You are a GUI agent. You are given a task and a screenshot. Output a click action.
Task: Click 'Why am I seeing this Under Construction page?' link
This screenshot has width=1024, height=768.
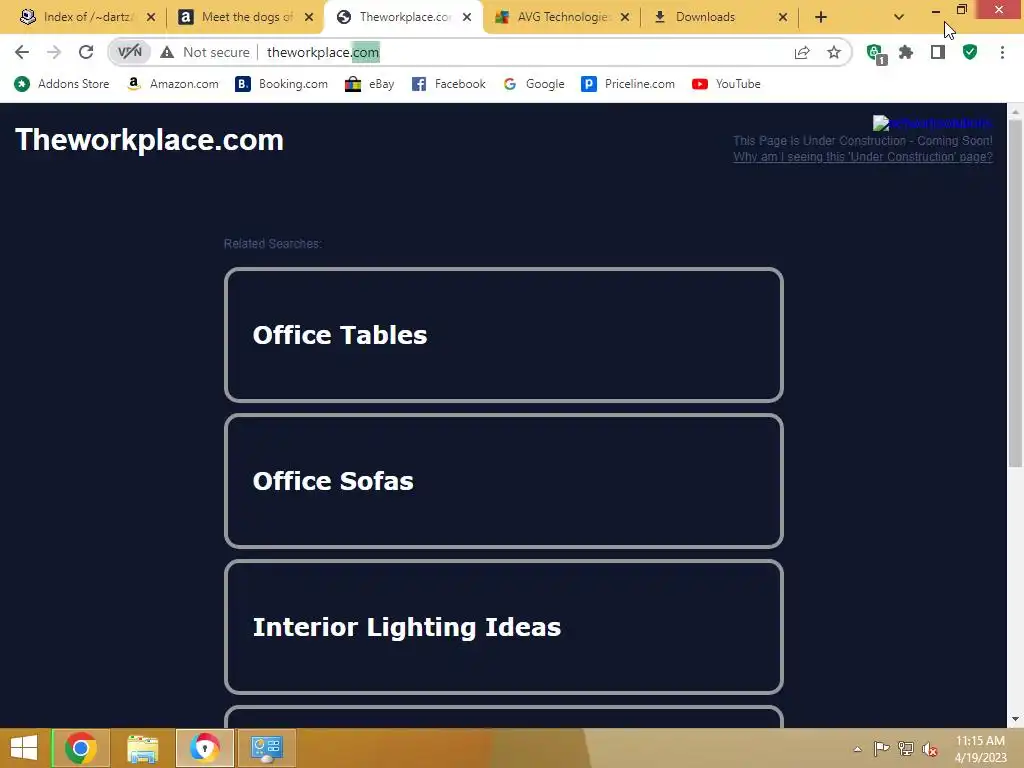point(863,157)
